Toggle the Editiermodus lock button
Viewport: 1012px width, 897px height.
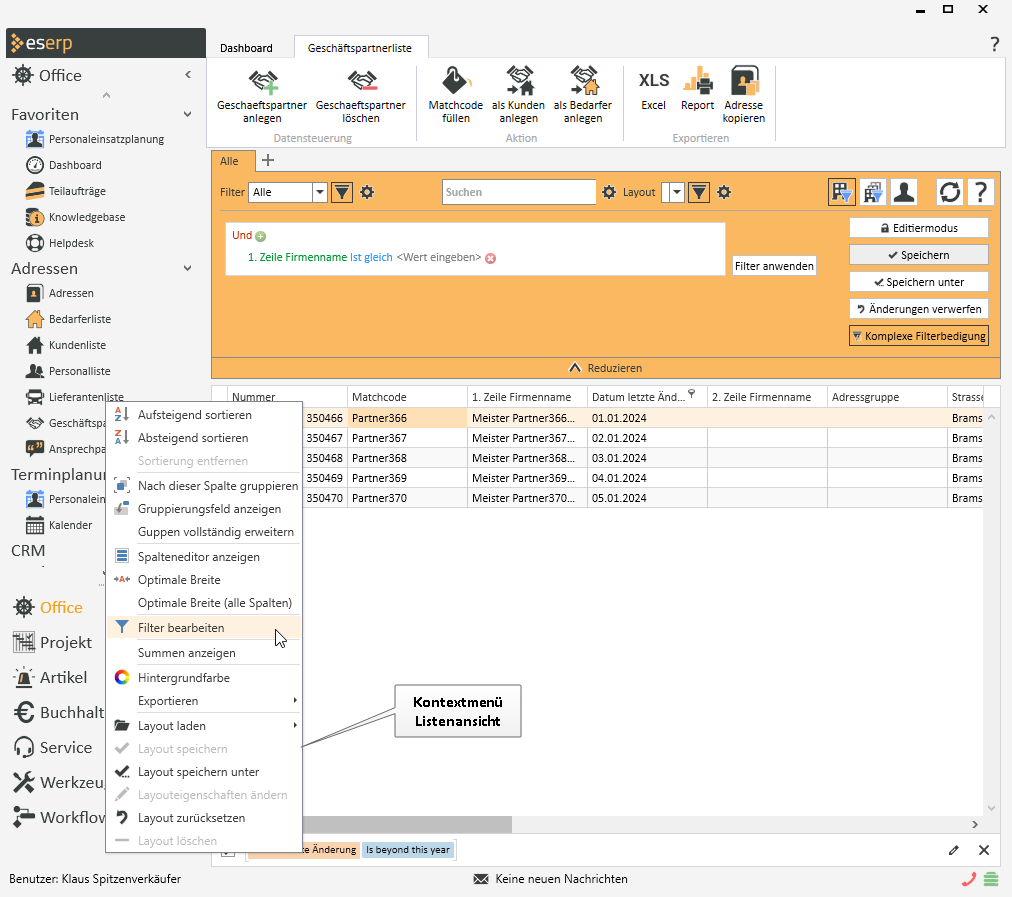tap(919, 228)
